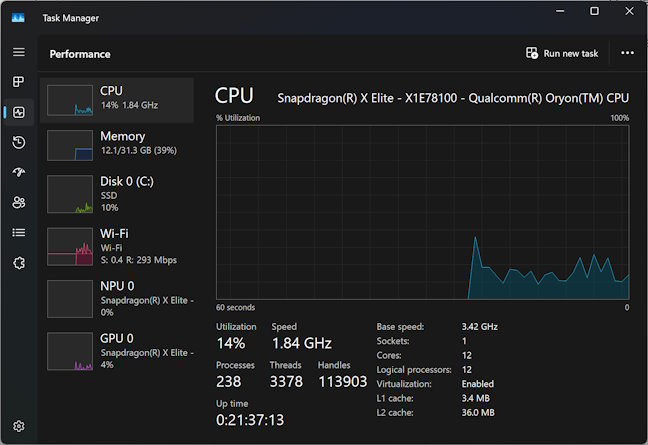Select the GPU 0 entry
This screenshot has width=648, height=445.
117,351
